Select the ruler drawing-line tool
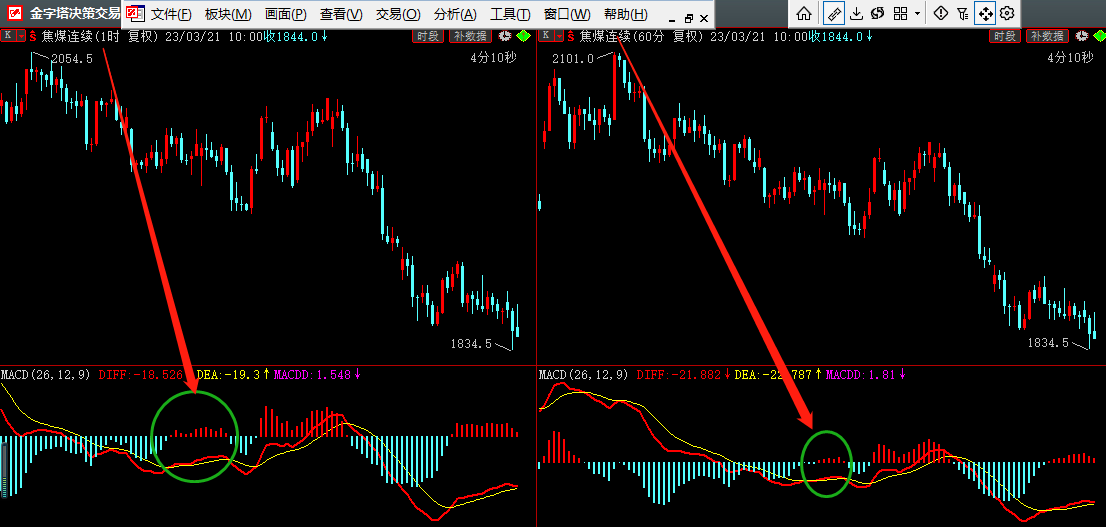 point(834,13)
